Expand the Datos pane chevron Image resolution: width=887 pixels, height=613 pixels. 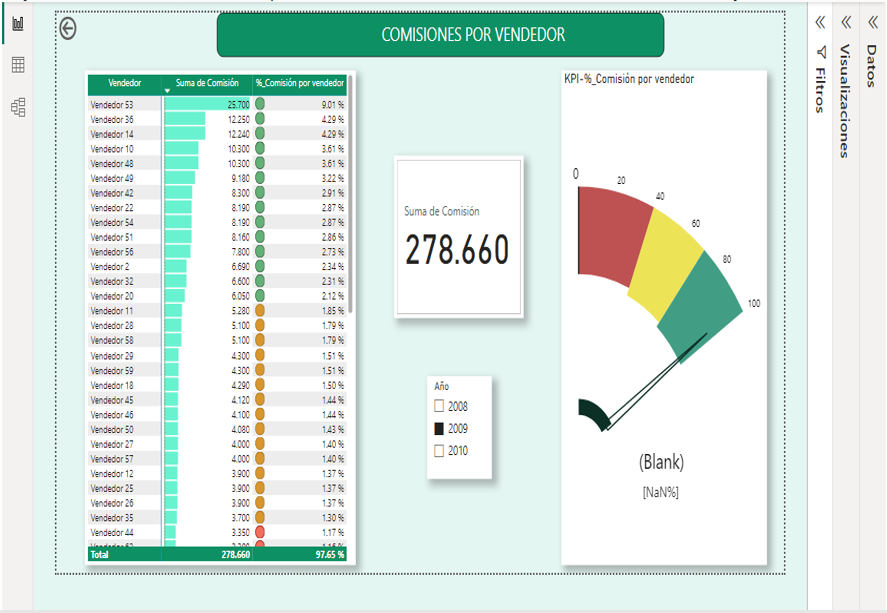click(873, 23)
